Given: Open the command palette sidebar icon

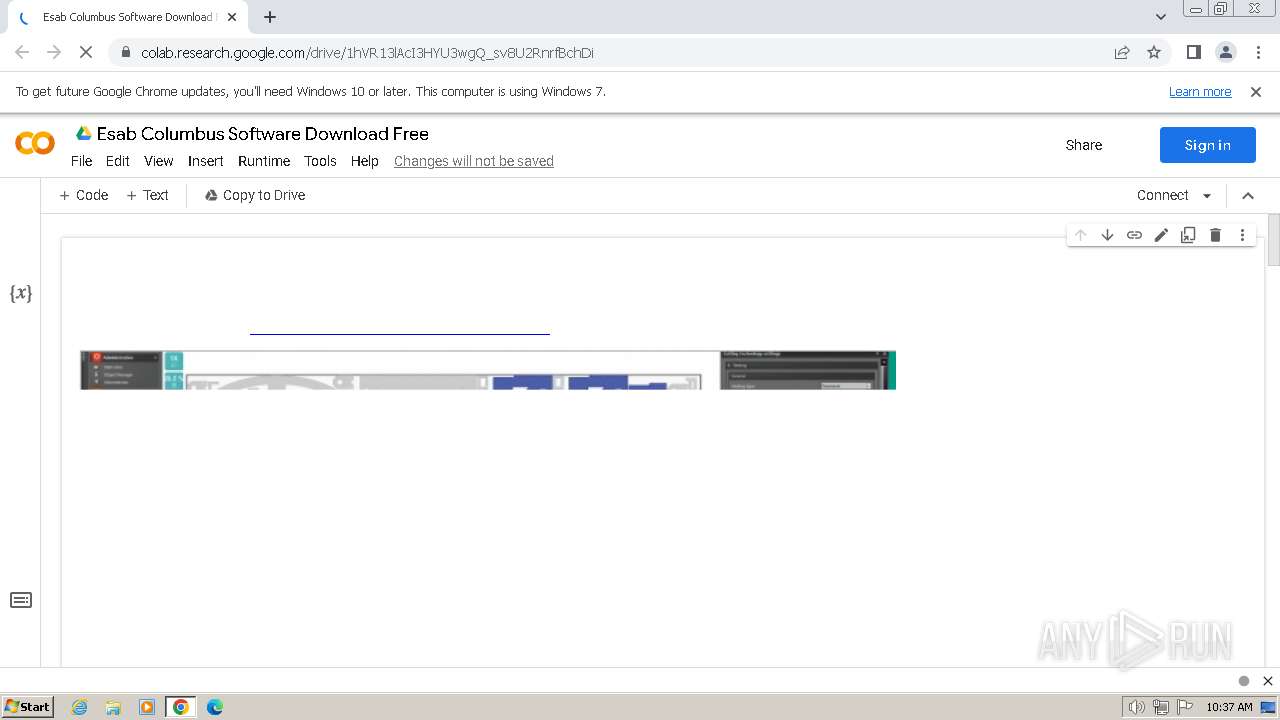Looking at the screenshot, I should click(20, 600).
